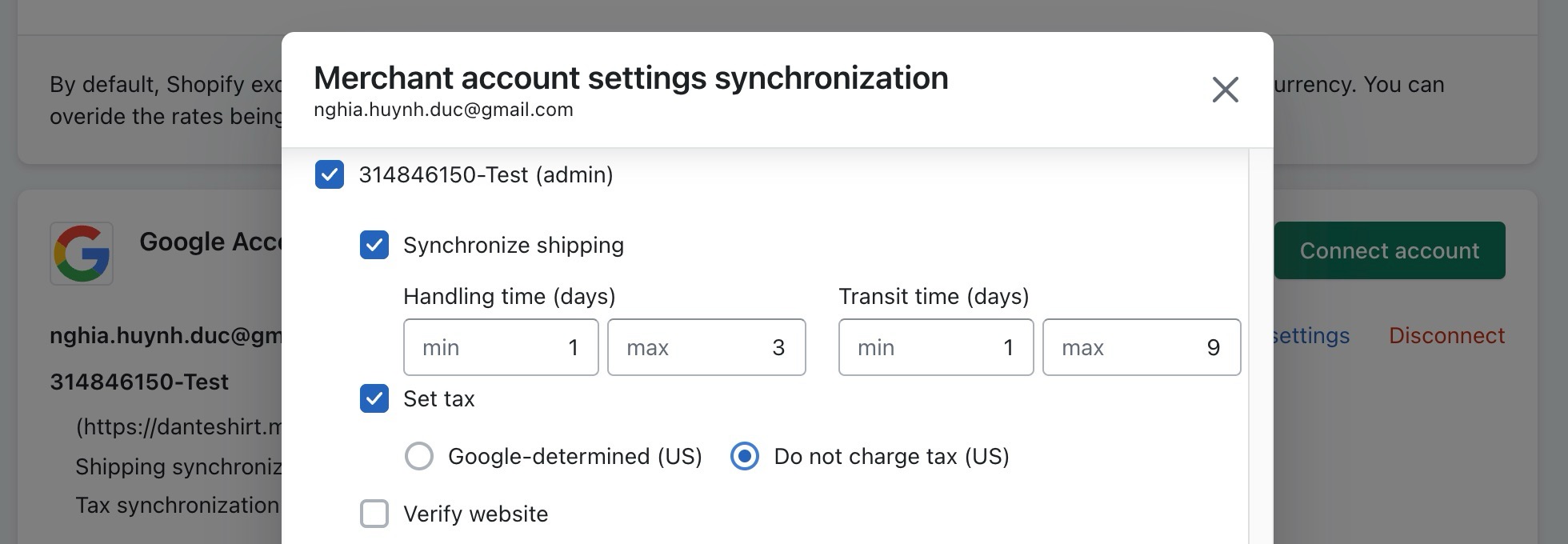Select Do not charge tax (US)
This screenshot has height=544, width=1568.
745,456
